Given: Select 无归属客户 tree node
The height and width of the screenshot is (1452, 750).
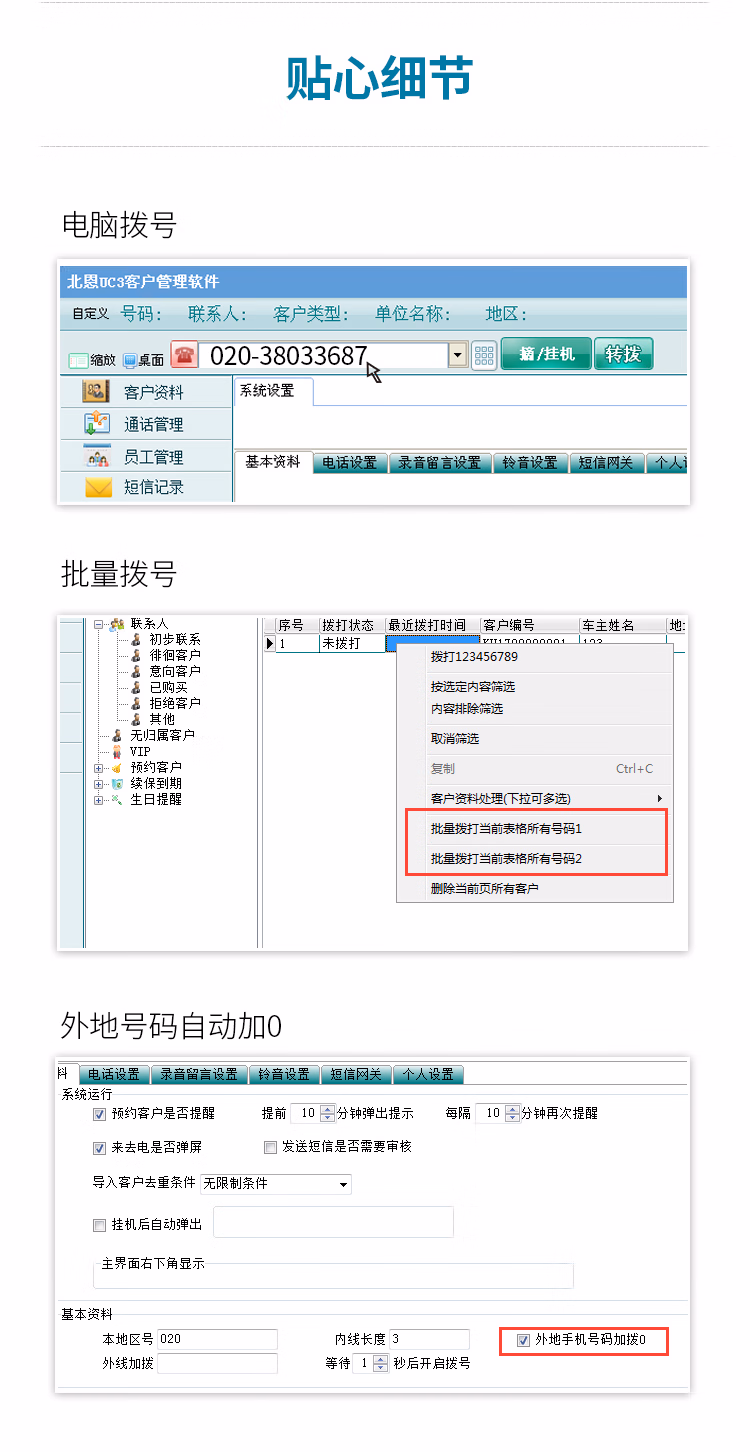Looking at the screenshot, I should point(161,735).
